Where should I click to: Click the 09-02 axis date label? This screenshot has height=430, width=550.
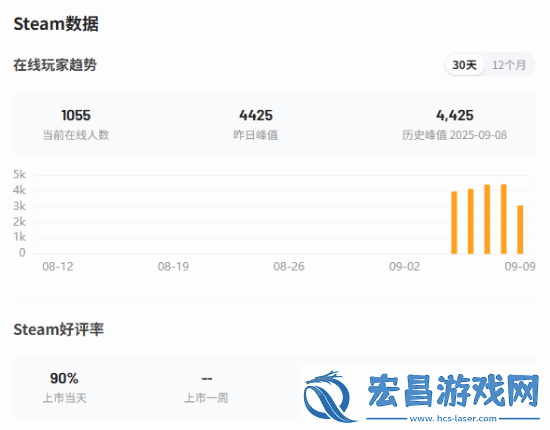point(404,267)
